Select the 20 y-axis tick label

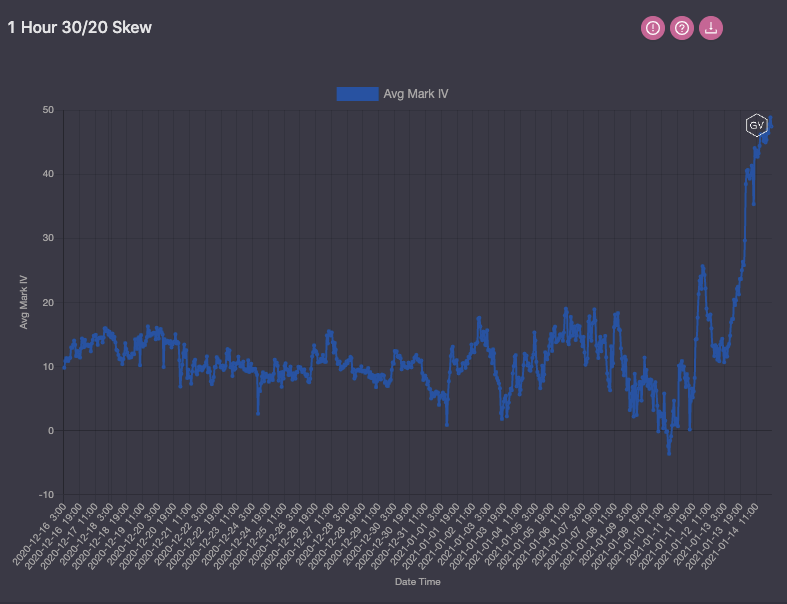point(48,302)
